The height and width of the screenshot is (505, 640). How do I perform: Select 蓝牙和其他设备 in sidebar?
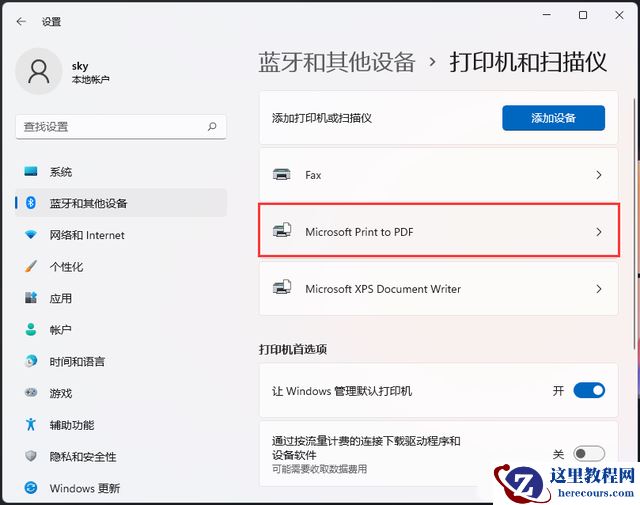coord(121,203)
